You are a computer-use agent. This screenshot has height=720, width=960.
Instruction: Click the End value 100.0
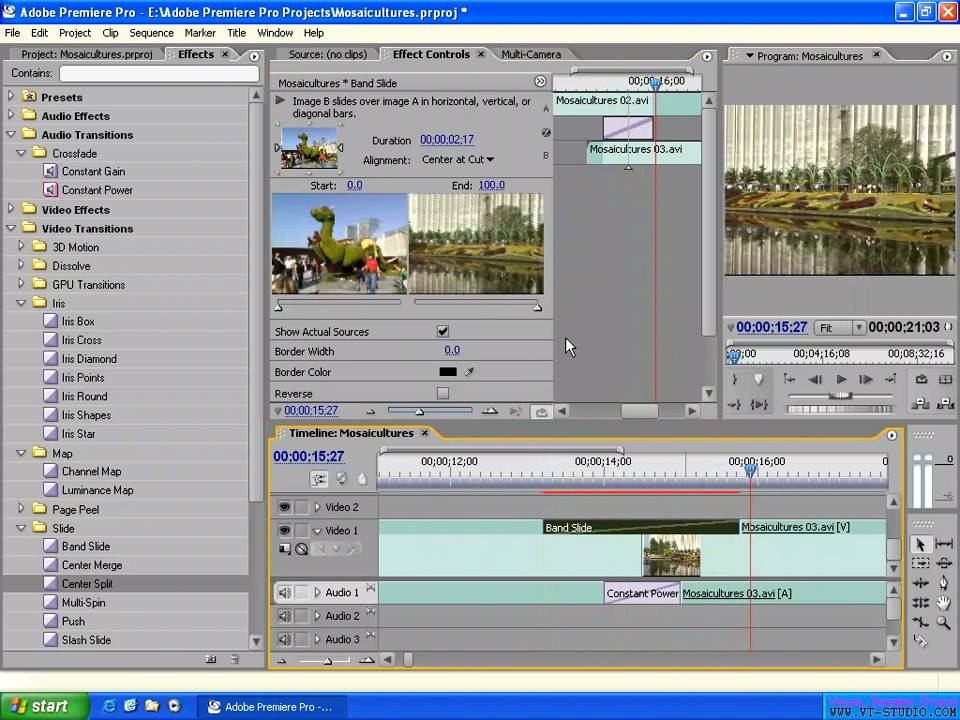pyautogui.click(x=492, y=185)
